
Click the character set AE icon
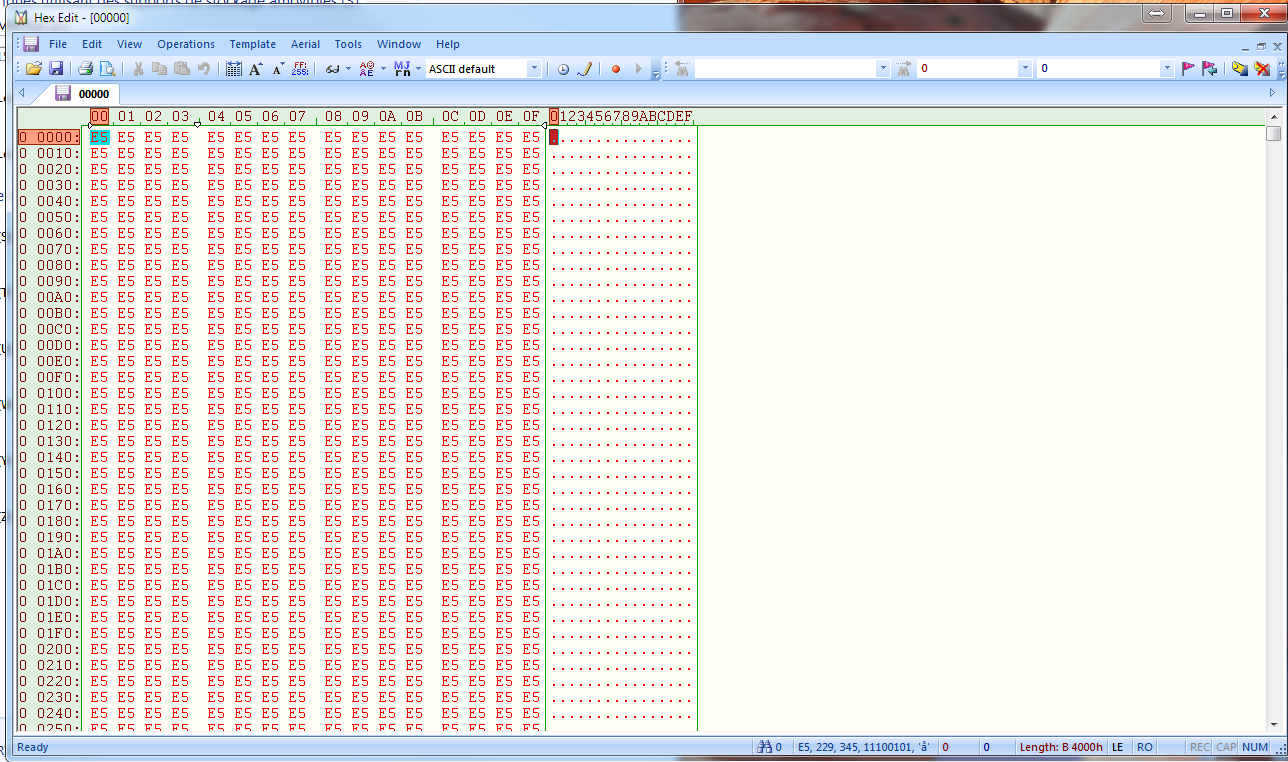366,69
